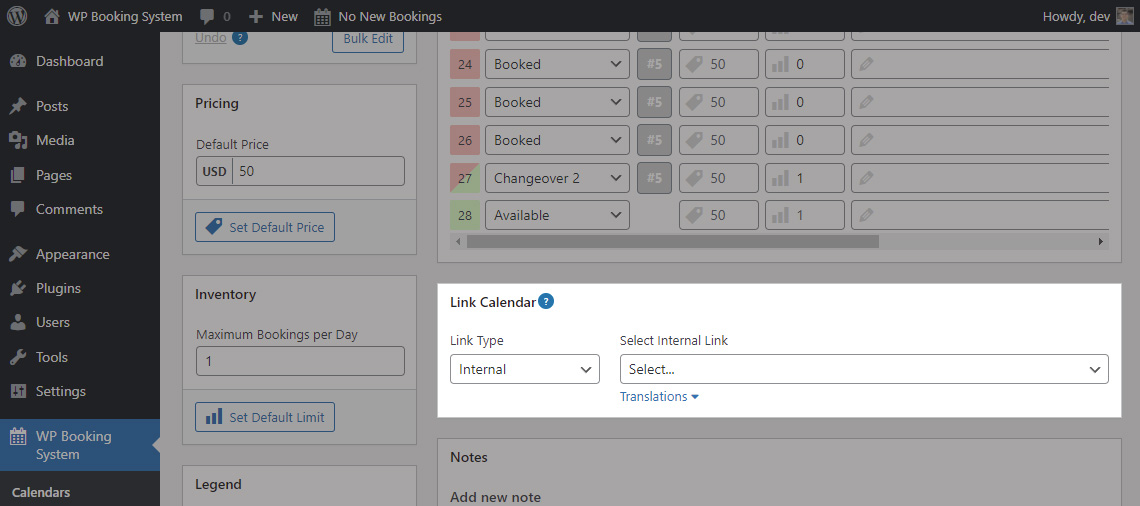Edit the price field for day 24

719,64
